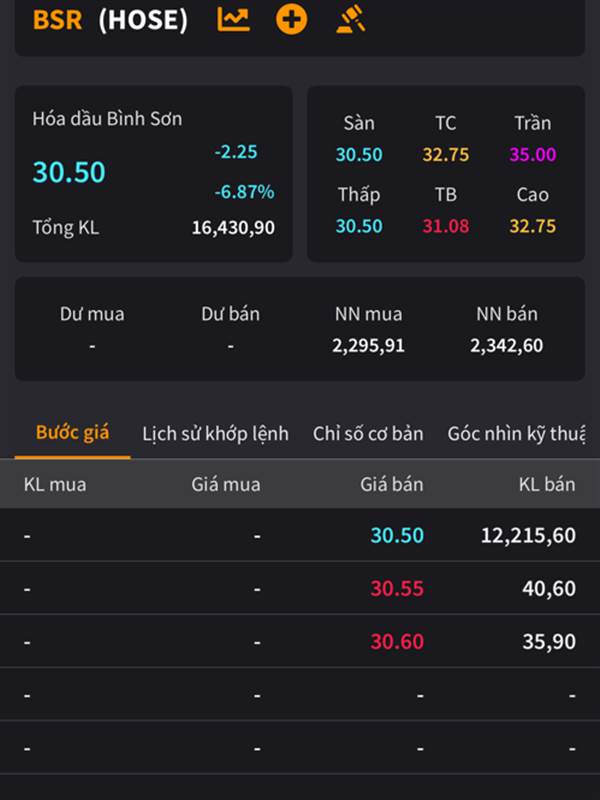Tap the Dư bán label
Screen dimensions: 600x800
pos(230,314)
